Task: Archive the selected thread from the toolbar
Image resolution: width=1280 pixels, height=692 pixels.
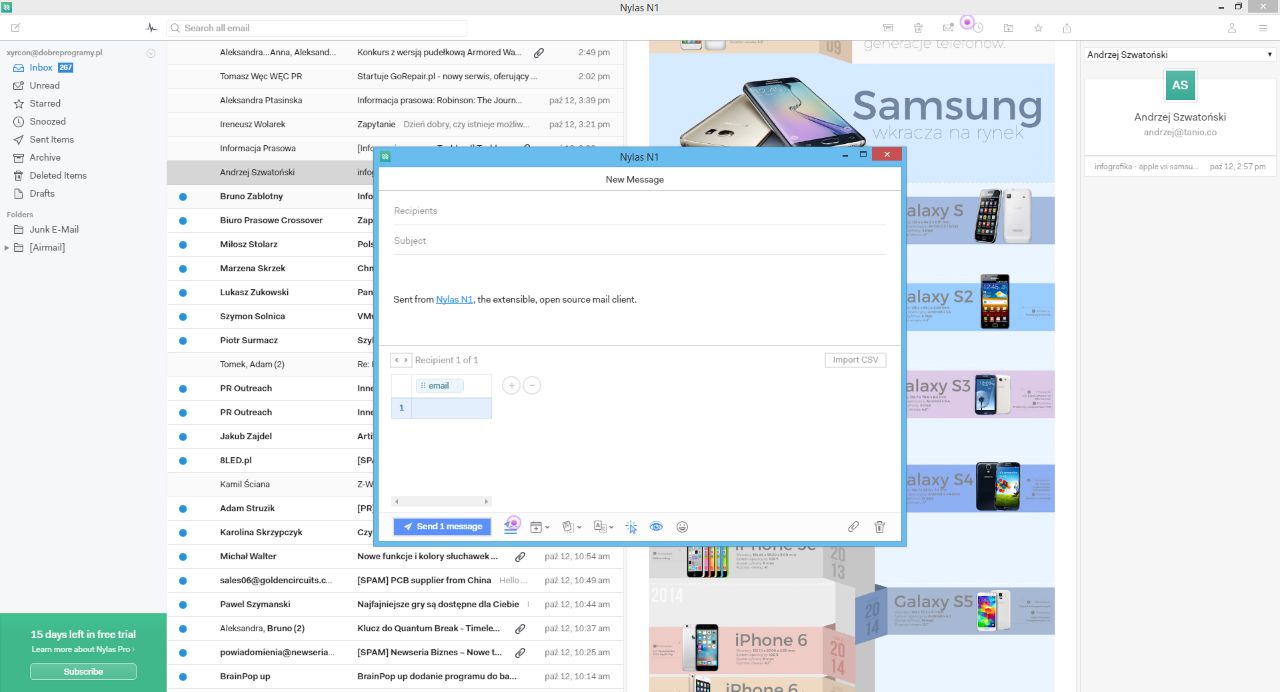Action: (x=888, y=28)
